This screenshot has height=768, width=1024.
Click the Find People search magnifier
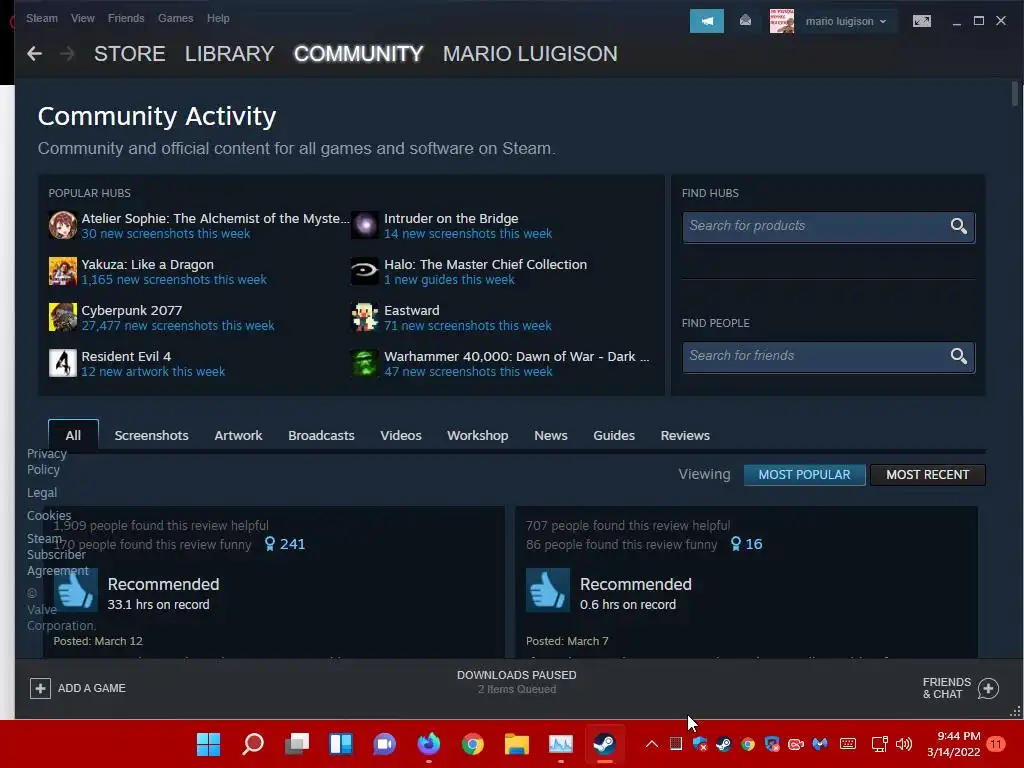tap(959, 356)
